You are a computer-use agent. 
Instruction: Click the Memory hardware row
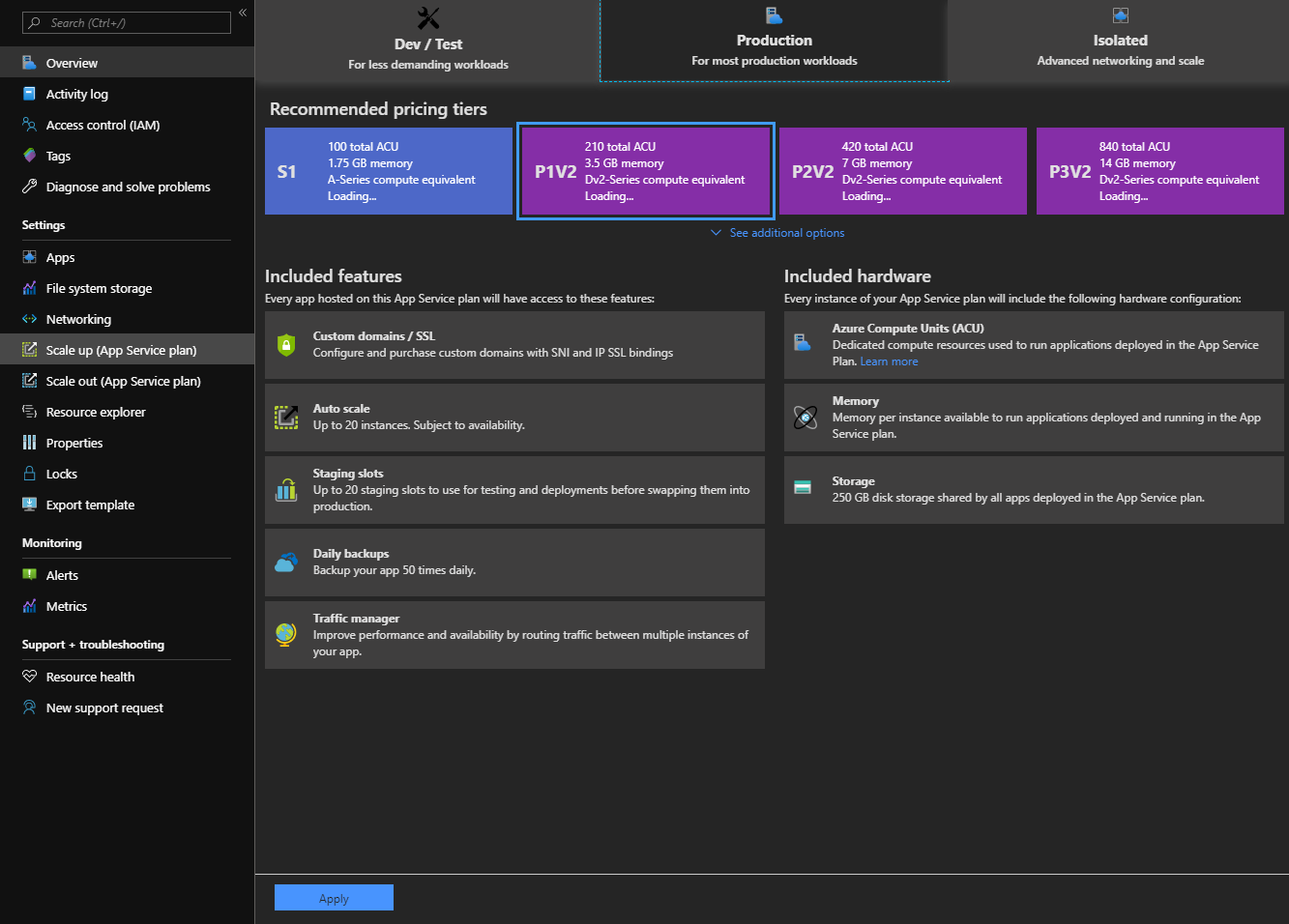(1034, 418)
